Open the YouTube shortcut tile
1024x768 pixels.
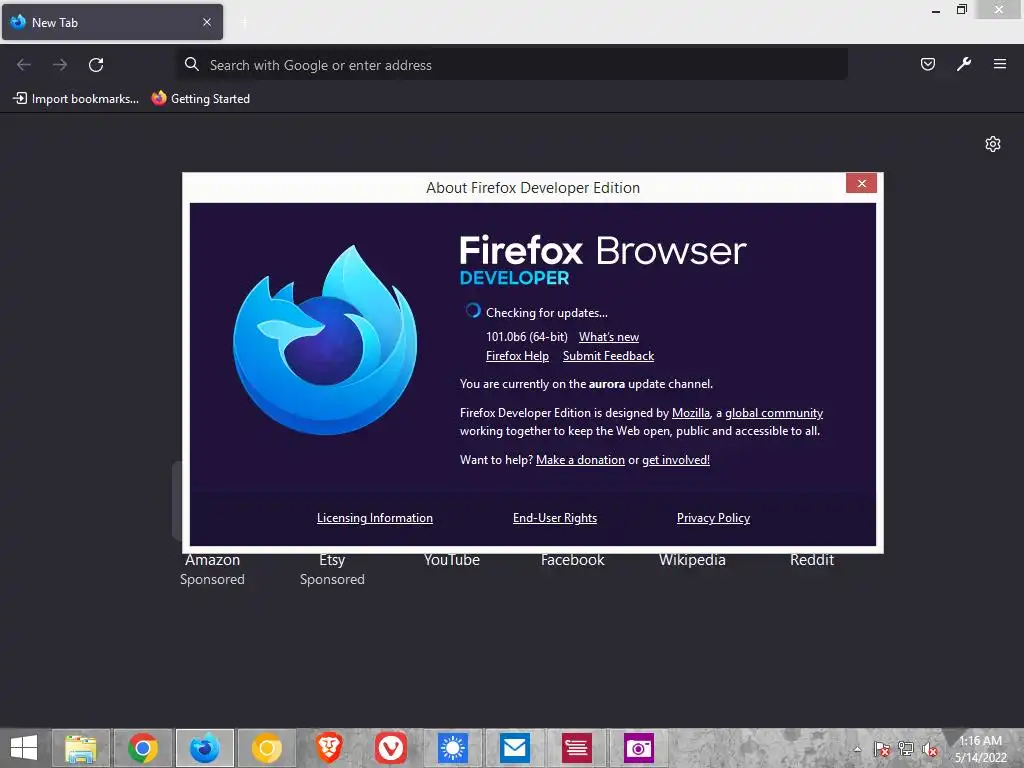452,560
